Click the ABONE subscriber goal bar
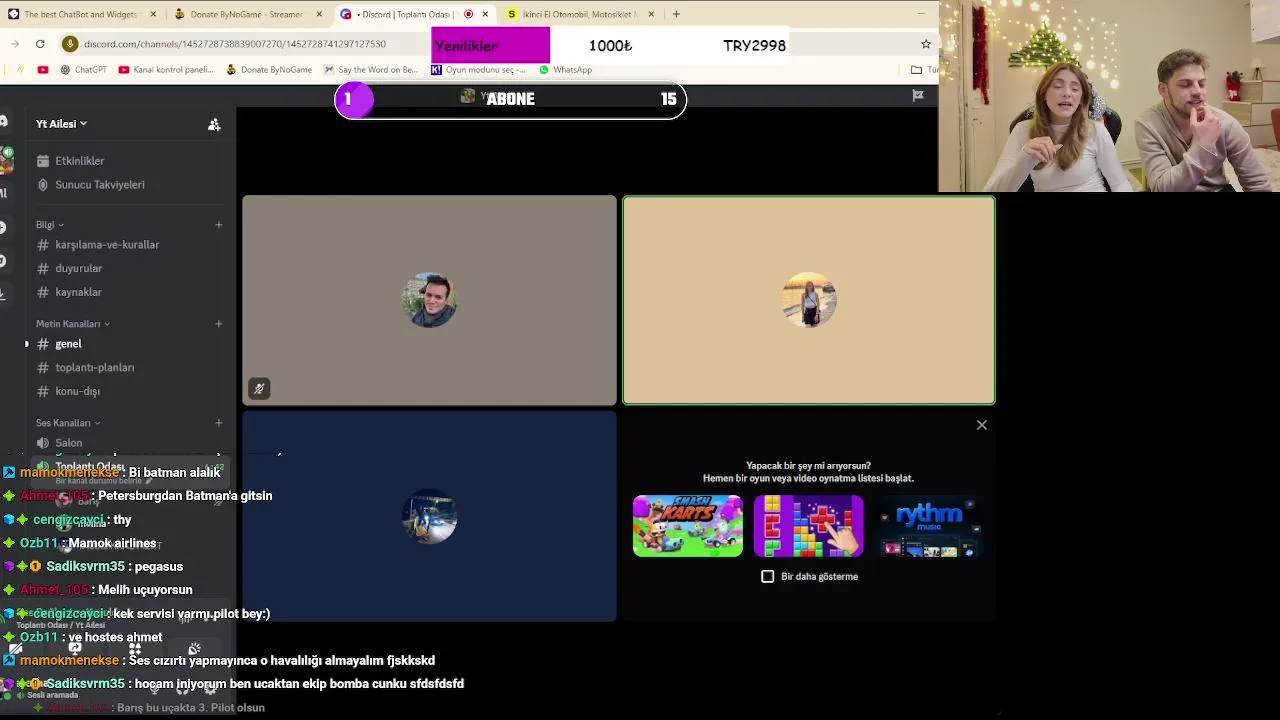Image resolution: width=1280 pixels, height=720 pixels. pos(510,99)
